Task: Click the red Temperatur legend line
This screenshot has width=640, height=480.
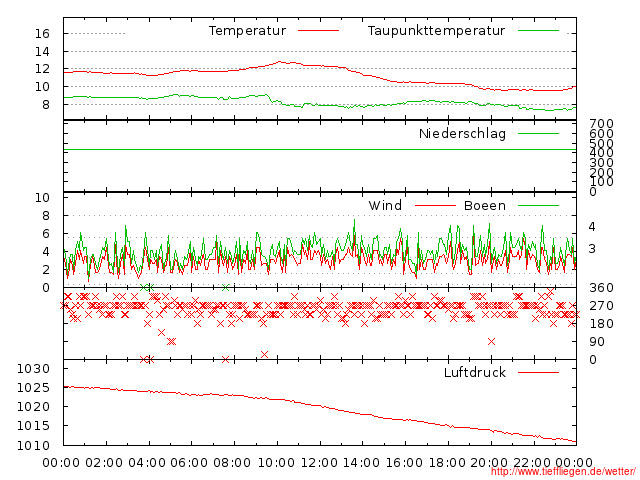Action: (318, 31)
